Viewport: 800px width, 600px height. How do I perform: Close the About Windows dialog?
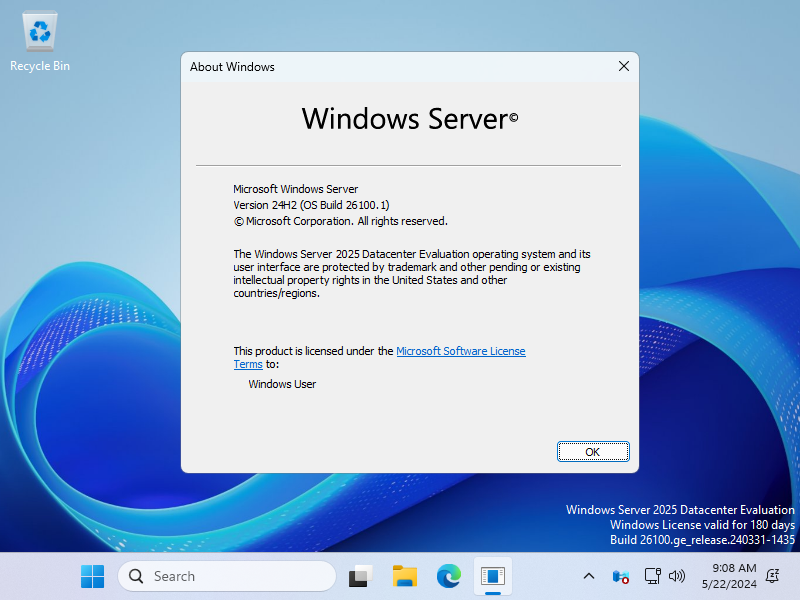[624, 67]
